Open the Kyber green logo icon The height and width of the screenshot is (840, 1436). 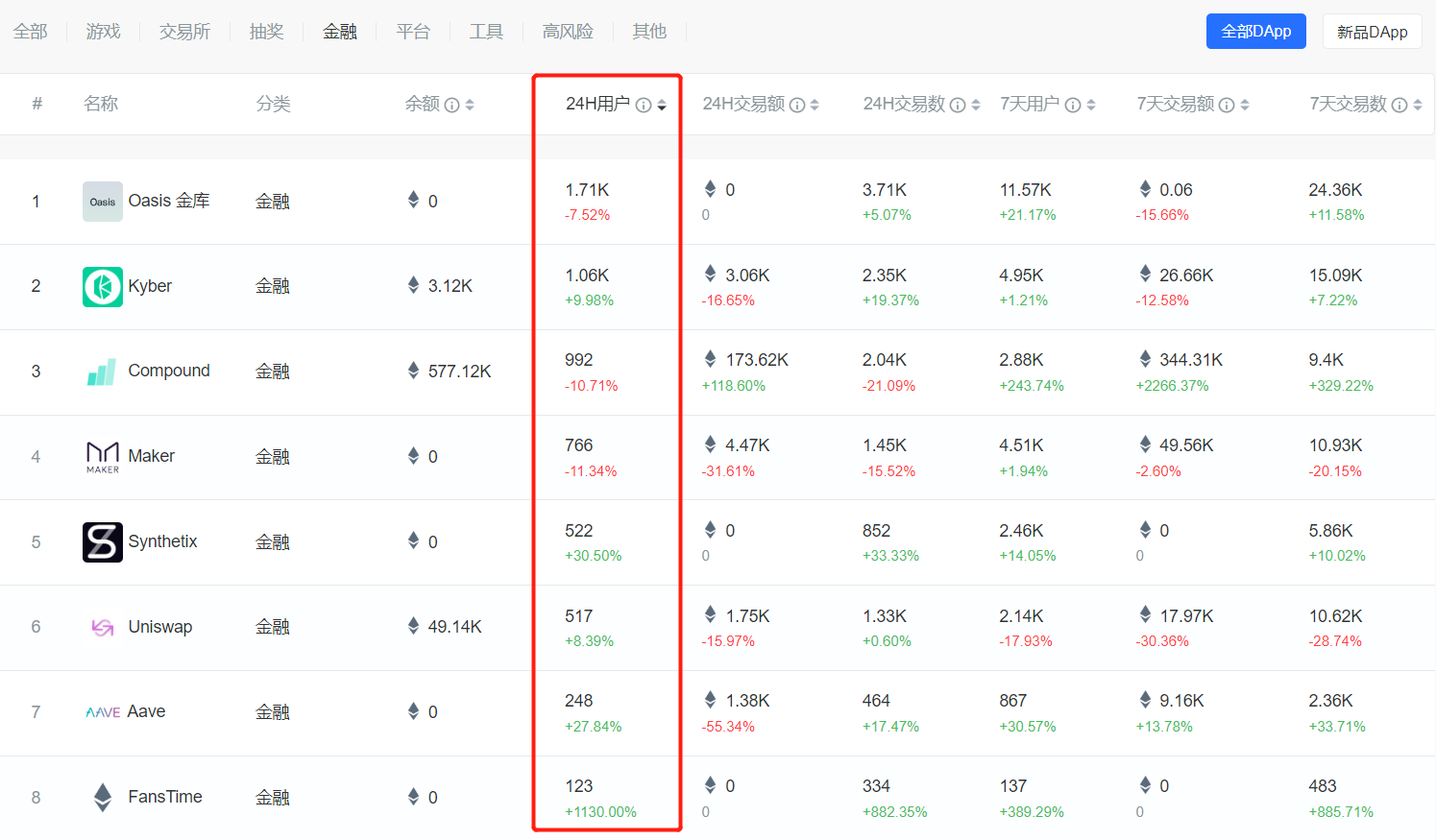pos(103,287)
